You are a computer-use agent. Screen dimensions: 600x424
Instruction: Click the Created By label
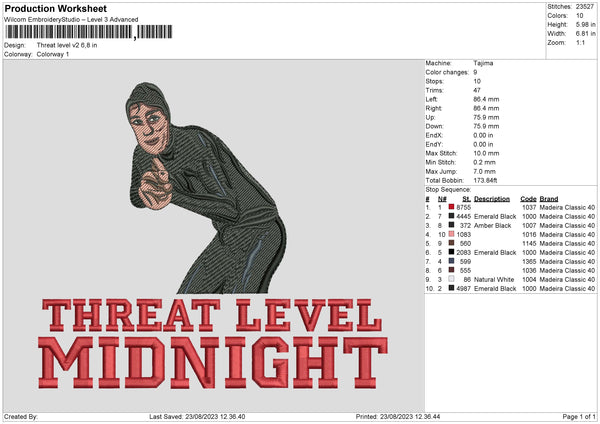tap(21, 416)
